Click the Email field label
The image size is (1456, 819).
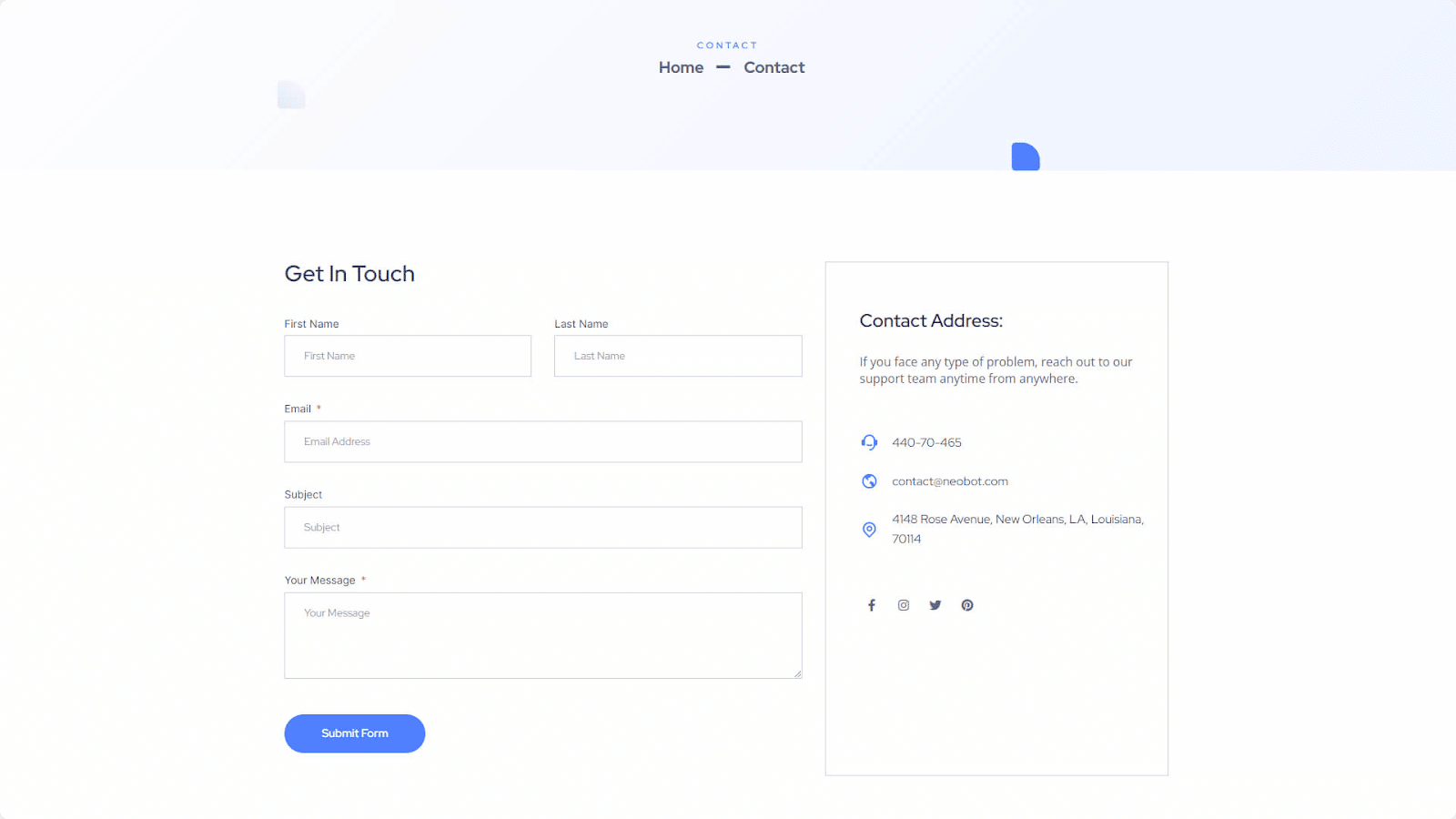point(298,409)
